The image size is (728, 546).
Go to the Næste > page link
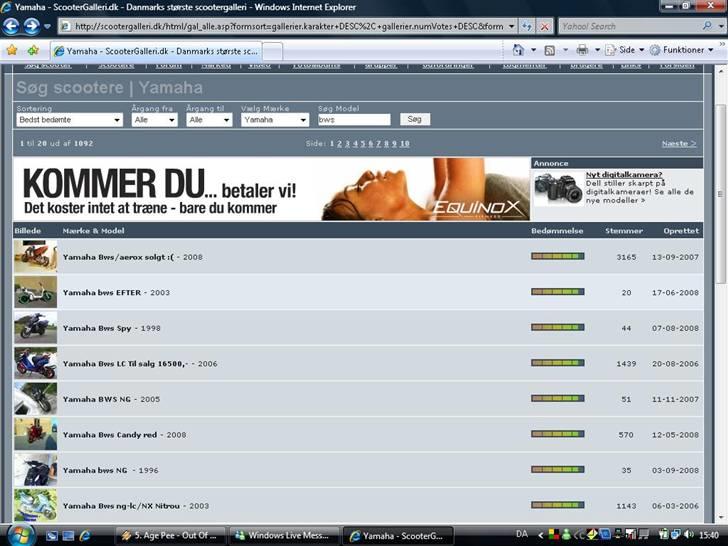point(678,144)
